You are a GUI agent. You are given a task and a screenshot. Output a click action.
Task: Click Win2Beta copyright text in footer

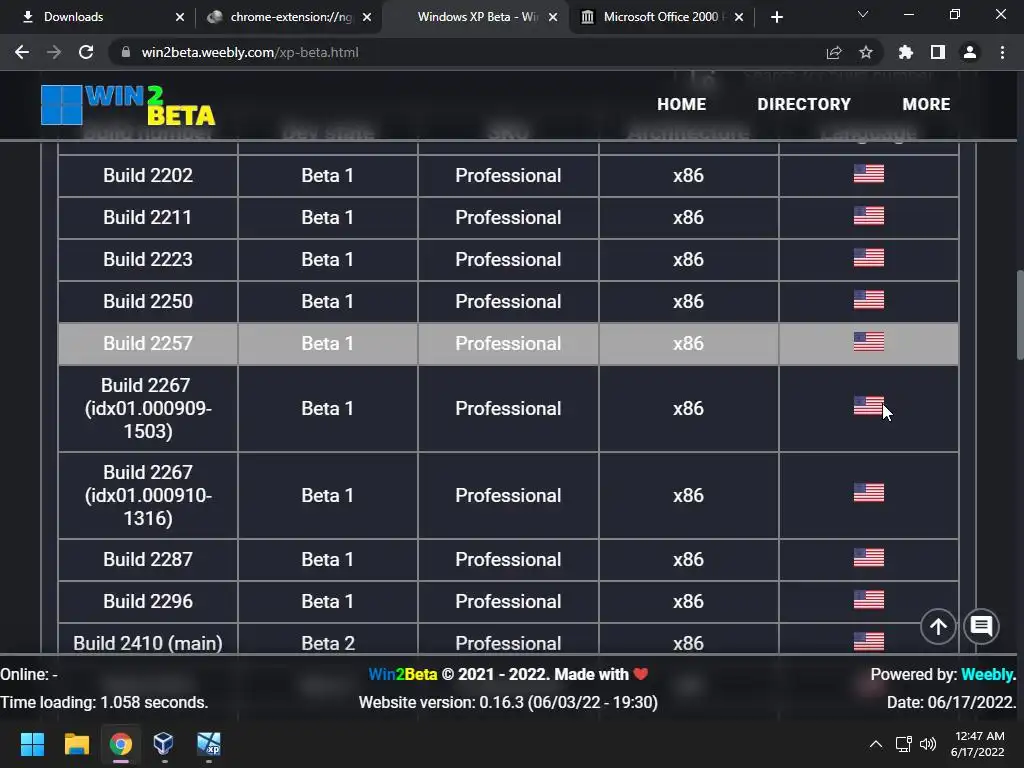(508, 675)
